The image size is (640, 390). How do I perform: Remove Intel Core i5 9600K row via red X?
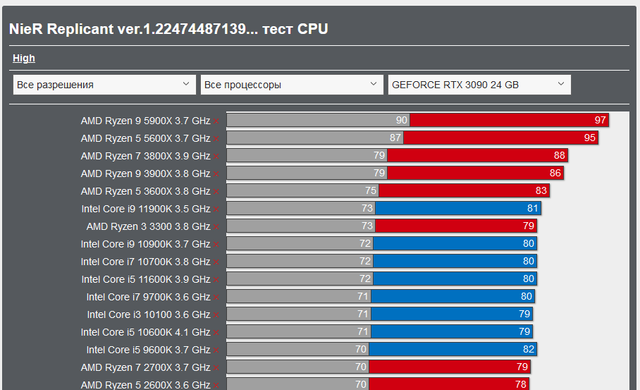(x=216, y=350)
